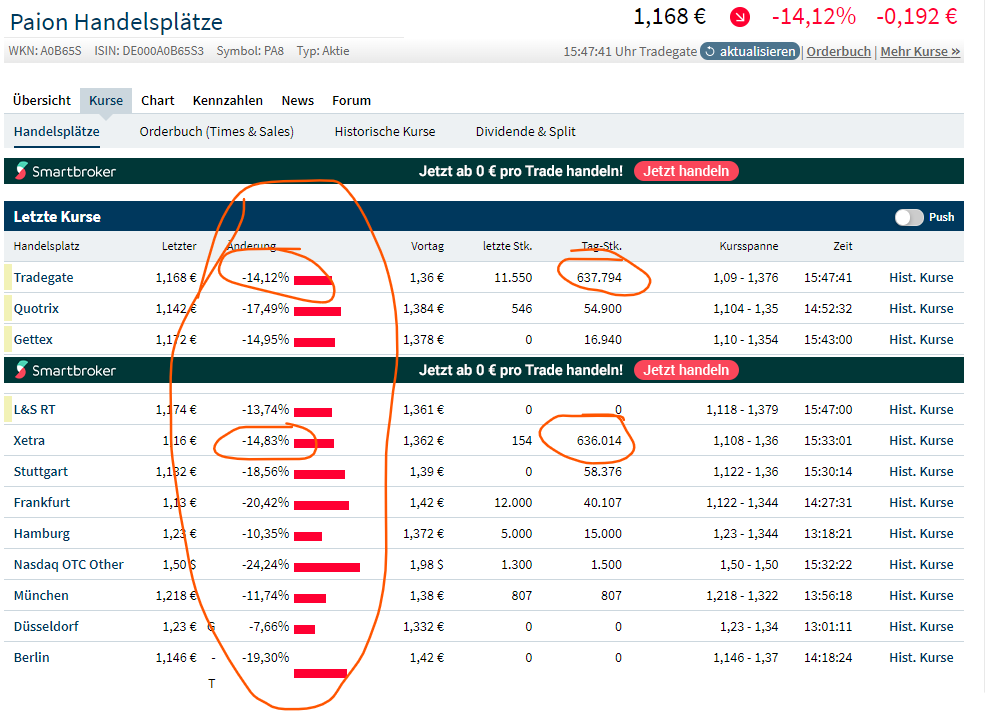Screen dimensions: 985x712
Task: Open Hist. Kurse for Gettex row
Action: click(x=921, y=339)
